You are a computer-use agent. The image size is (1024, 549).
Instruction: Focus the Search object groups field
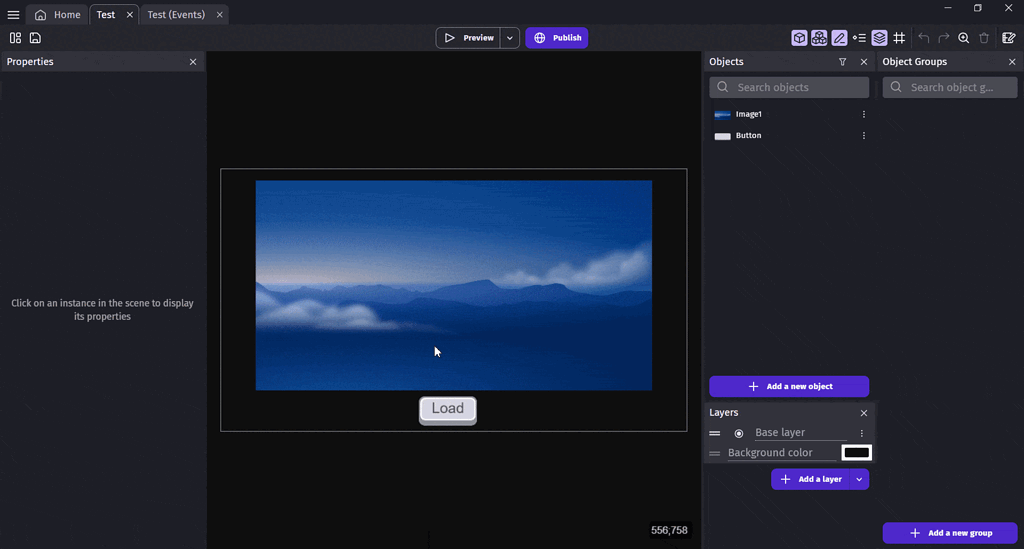pos(950,87)
